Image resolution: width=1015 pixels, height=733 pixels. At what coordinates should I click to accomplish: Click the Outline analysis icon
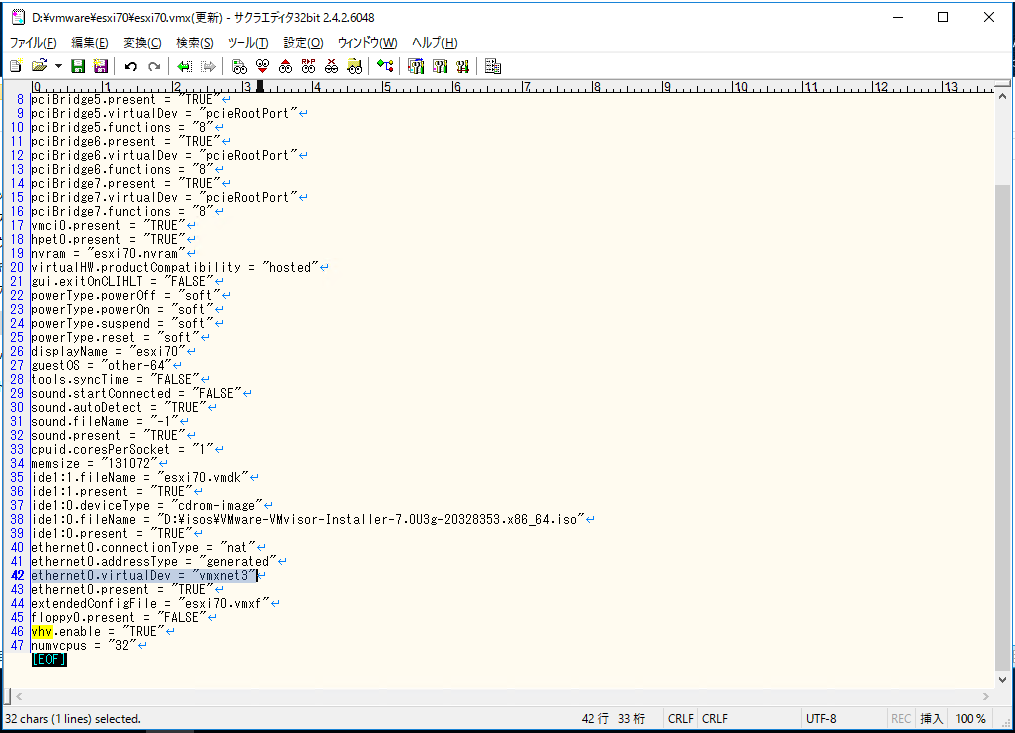(x=385, y=66)
